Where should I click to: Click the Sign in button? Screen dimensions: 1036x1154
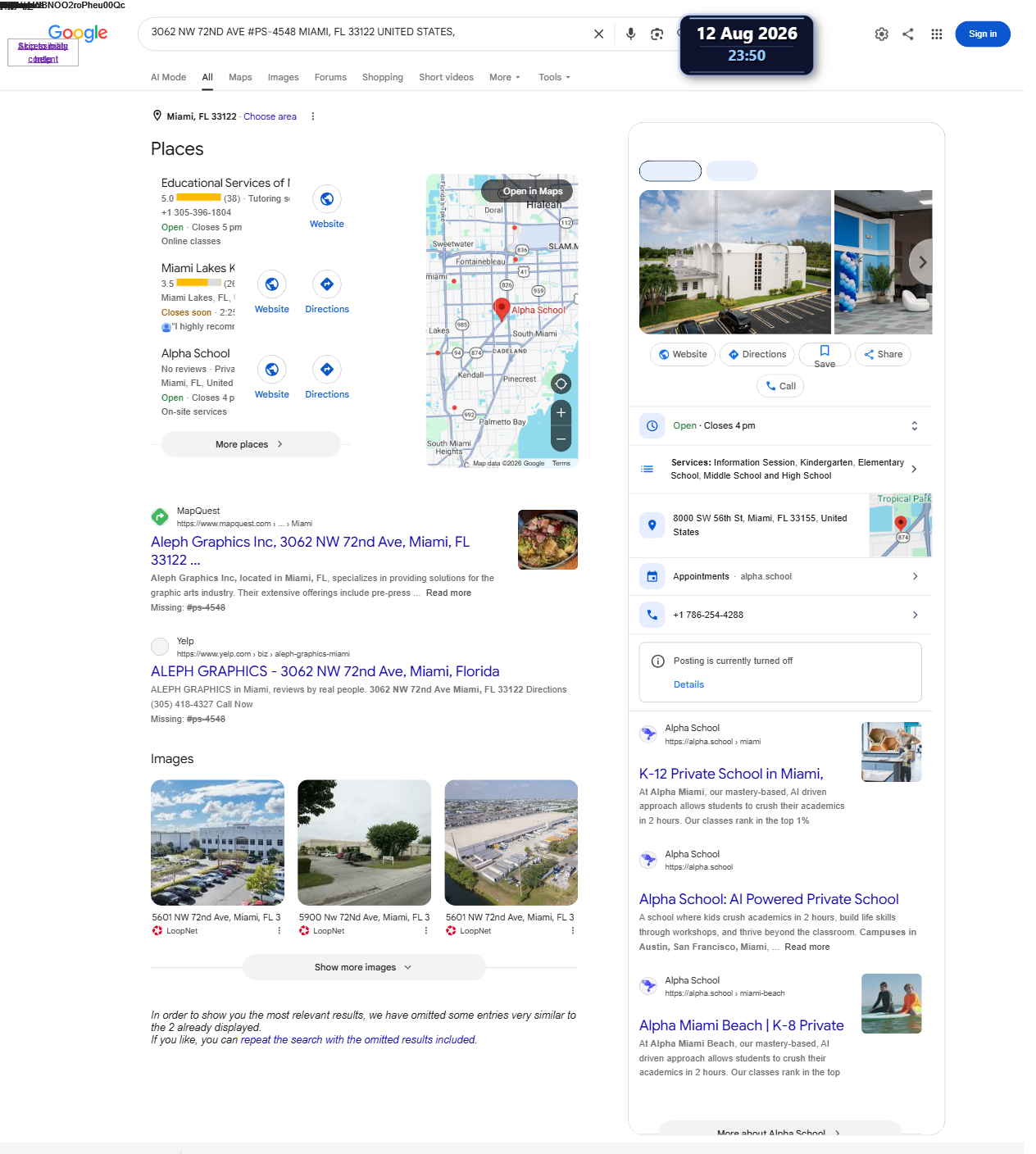983,34
